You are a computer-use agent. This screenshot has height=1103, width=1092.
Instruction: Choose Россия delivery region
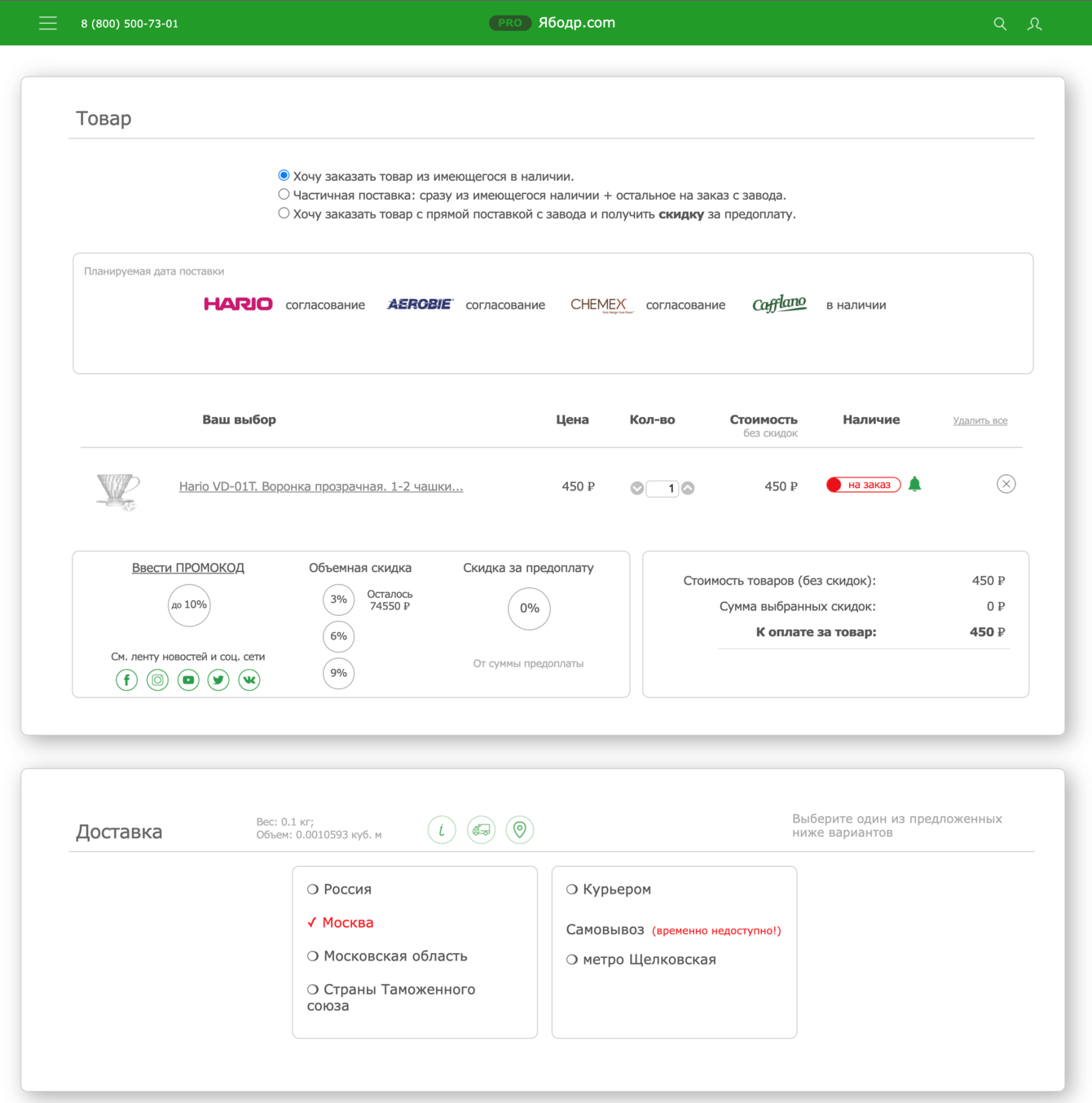point(339,890)
